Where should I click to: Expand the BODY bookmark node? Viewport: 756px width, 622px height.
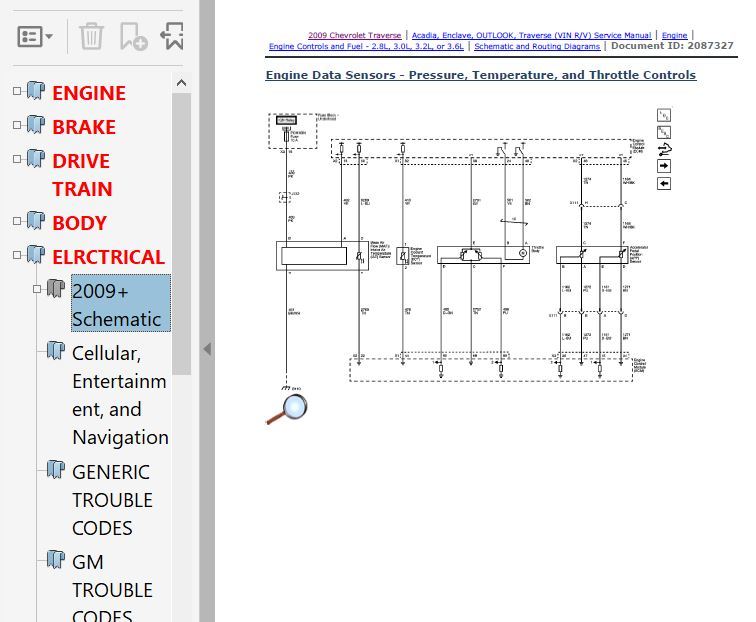(x=17, y=221)
